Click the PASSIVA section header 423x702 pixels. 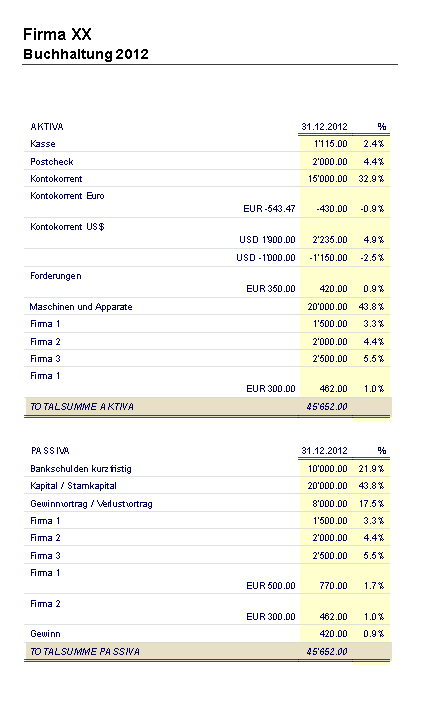pyautogui.click(x=50, y=451)
